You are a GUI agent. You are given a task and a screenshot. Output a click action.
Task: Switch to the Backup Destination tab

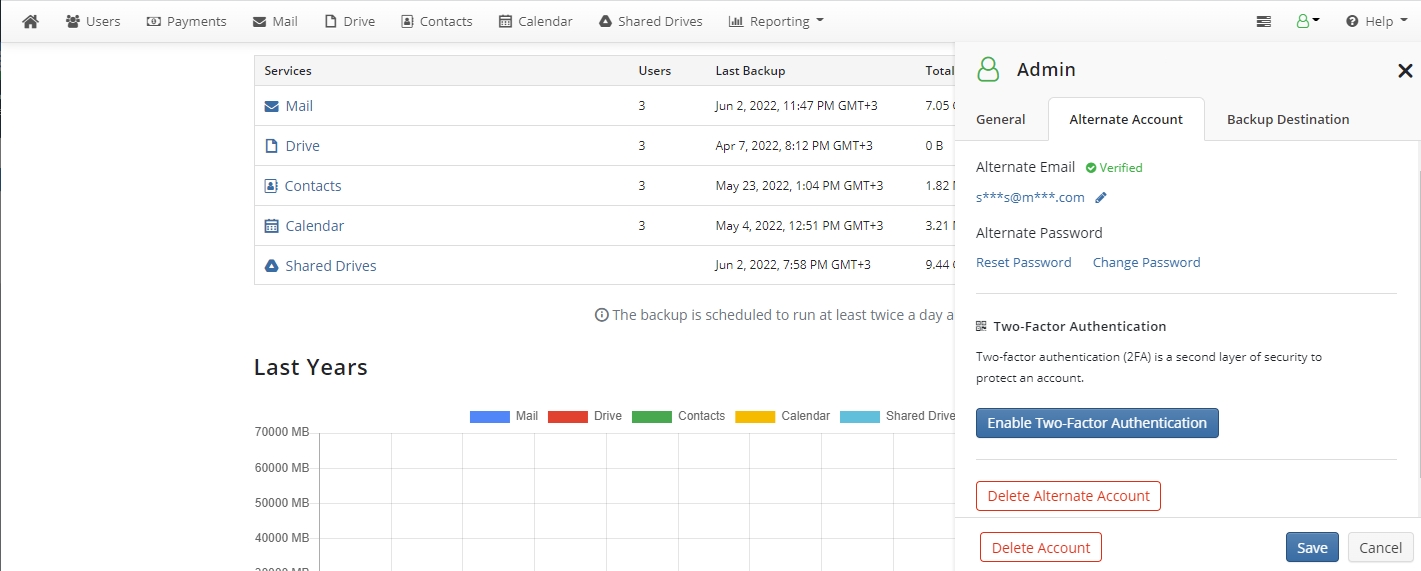click(1287, 119)
